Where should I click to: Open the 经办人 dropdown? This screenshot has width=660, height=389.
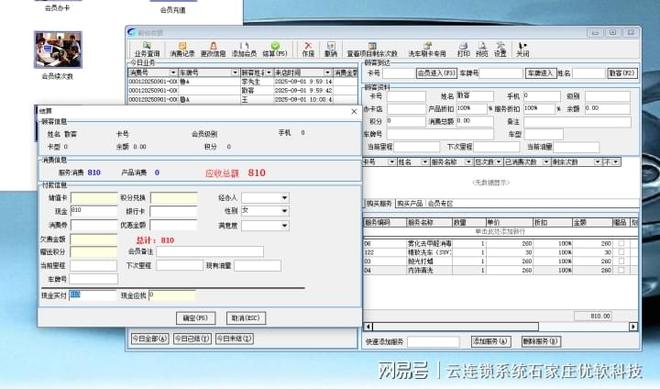285,198
